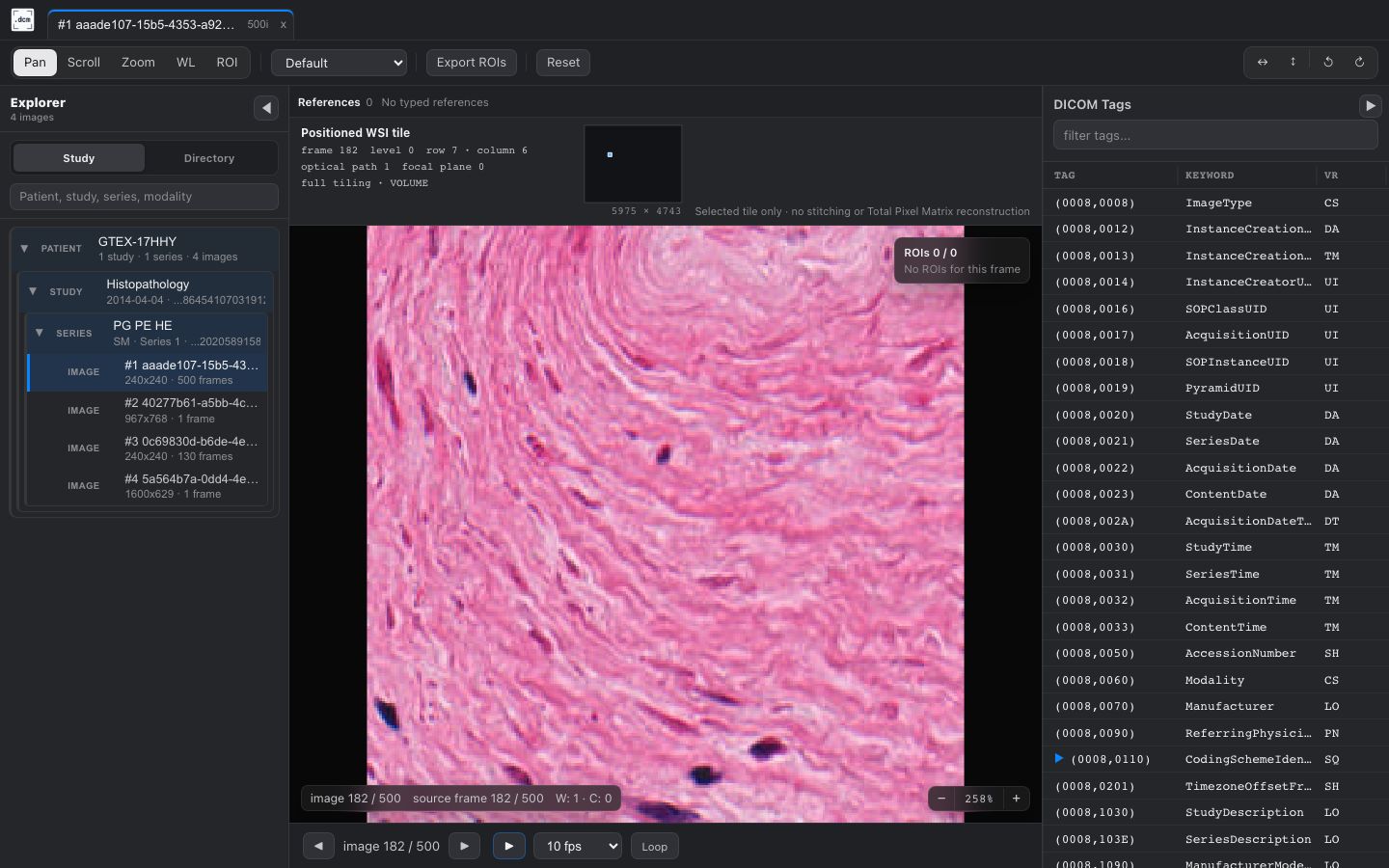Screen dimensions: 1389x868
Task: Select the ContentTime tag row
Action: [x=1215, y=627]
